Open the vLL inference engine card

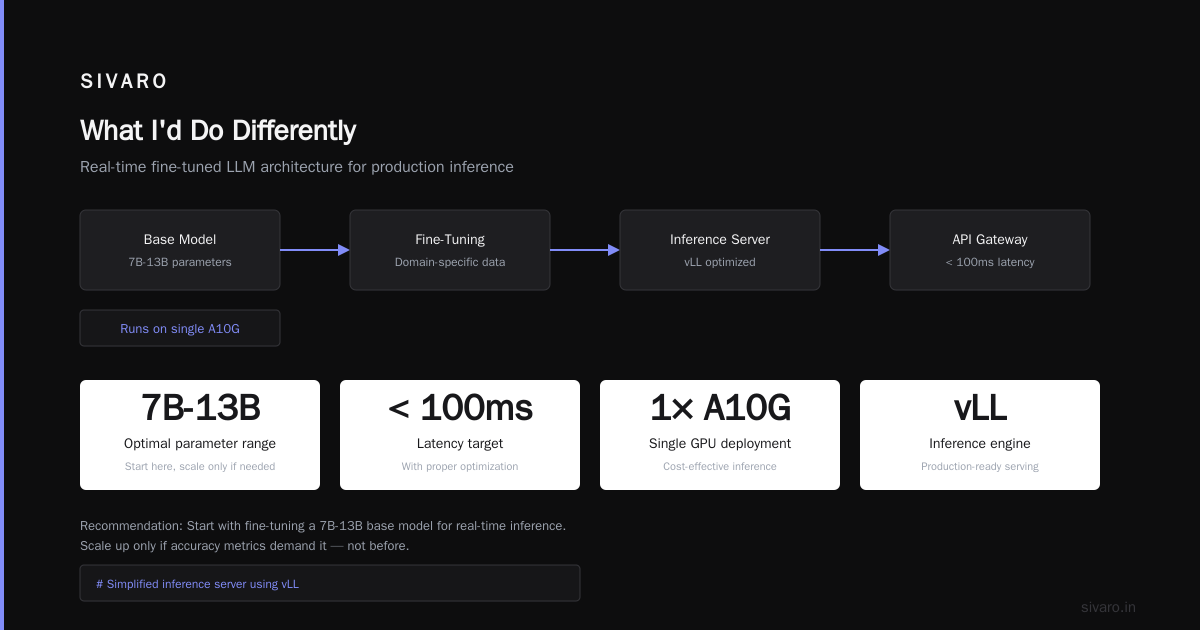click(x=980, y=435)
